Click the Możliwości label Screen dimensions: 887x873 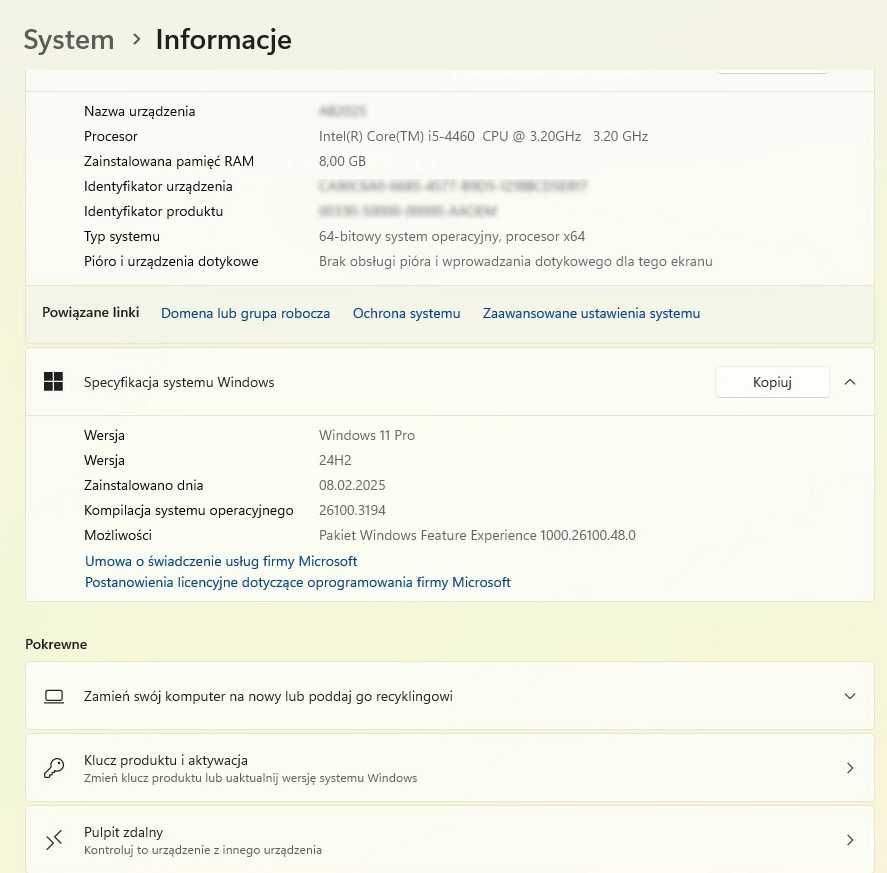118,535
